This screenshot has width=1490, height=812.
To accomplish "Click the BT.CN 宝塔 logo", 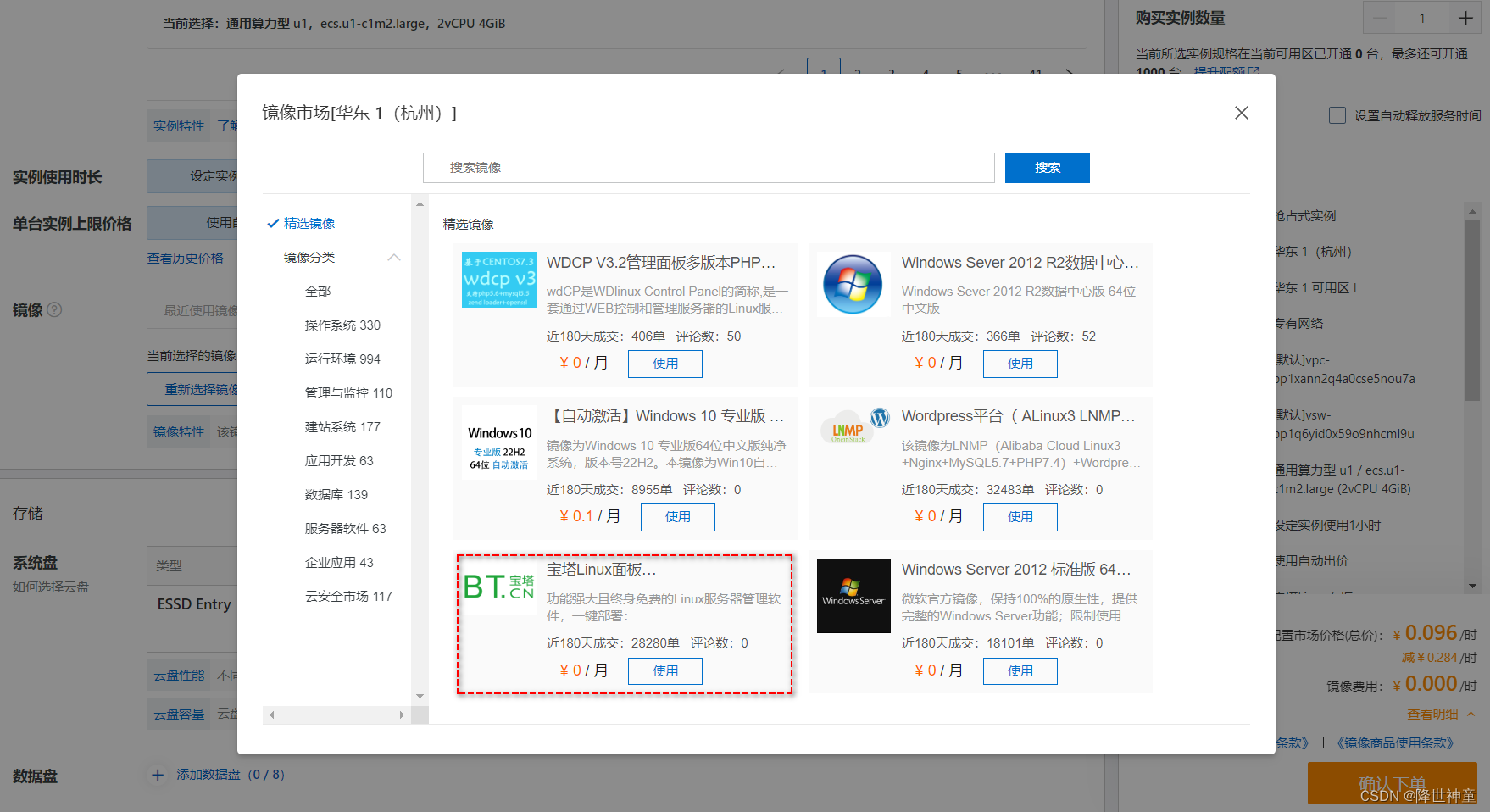I will tap(499, 587).
